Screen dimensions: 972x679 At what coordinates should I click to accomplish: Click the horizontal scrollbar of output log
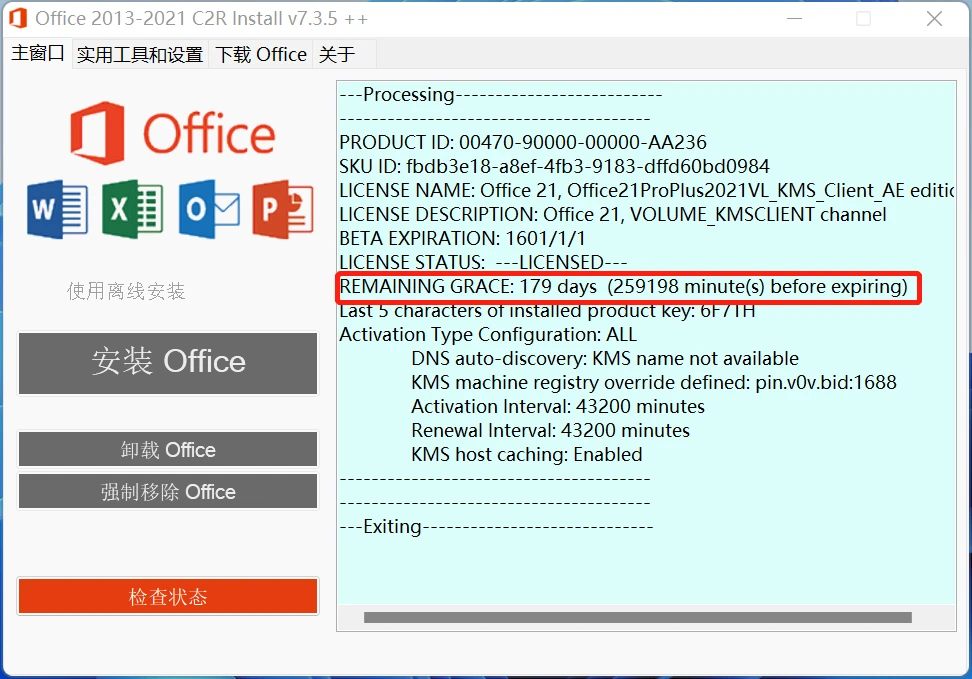pyautogui.click(x=638, y=617)
